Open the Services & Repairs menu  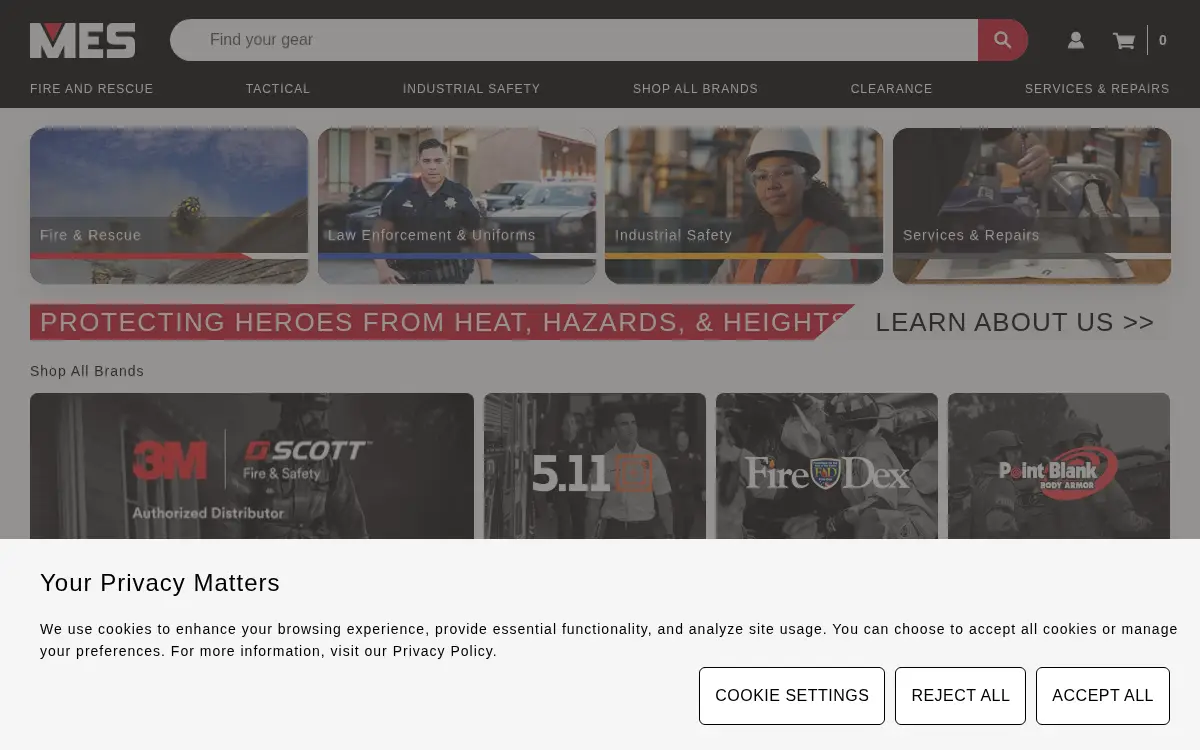[x=1097, y=89]
